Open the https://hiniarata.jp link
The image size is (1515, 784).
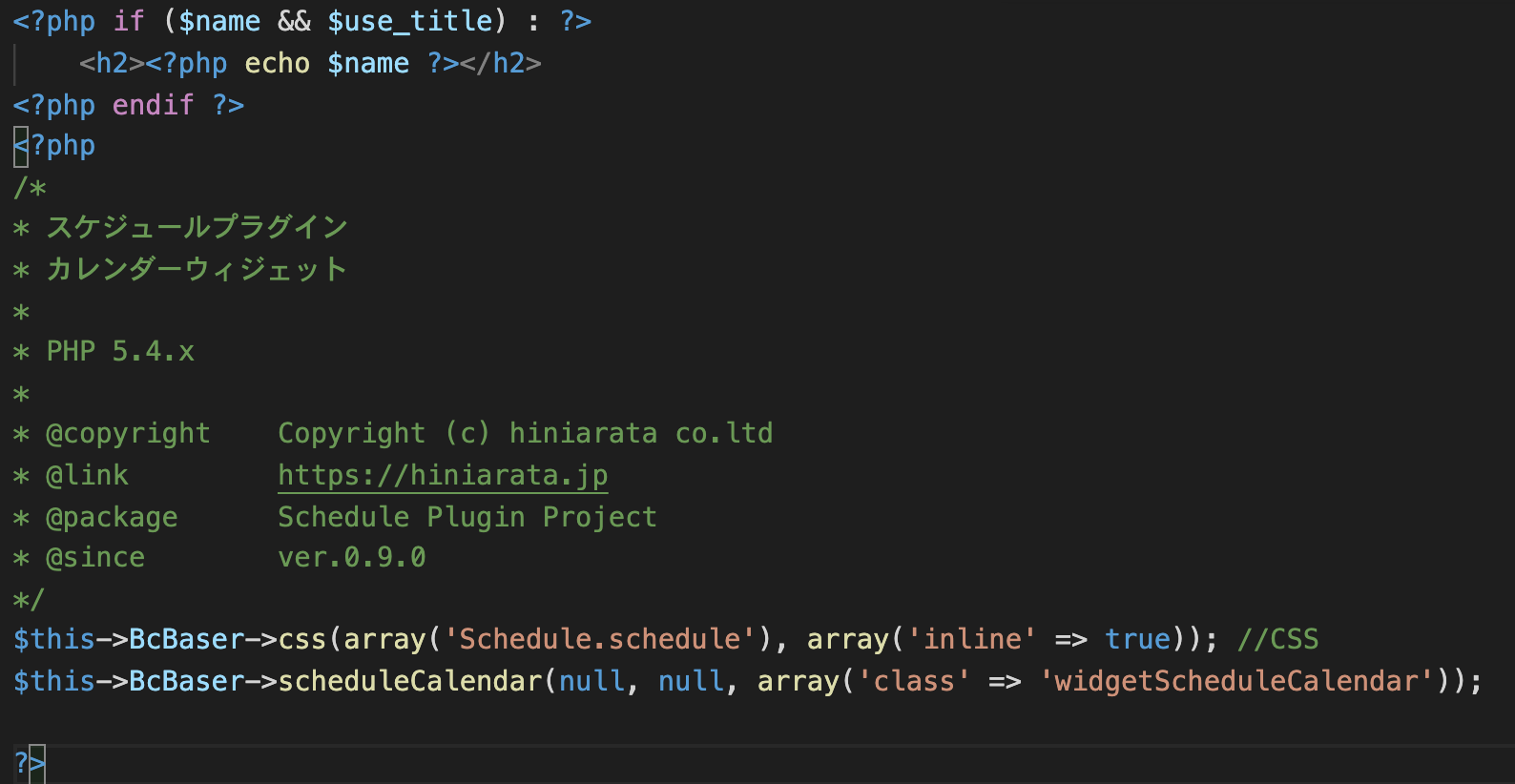443,475
